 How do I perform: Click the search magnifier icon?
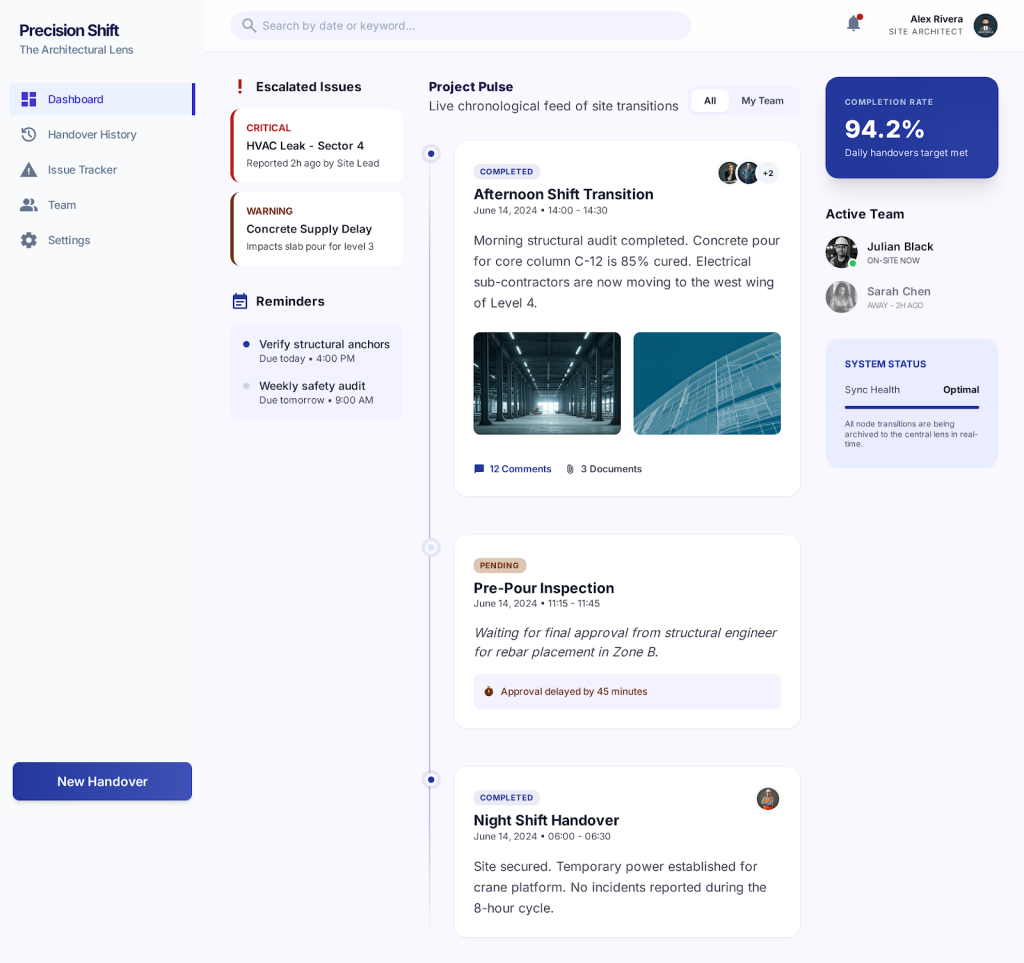(249, 26)
